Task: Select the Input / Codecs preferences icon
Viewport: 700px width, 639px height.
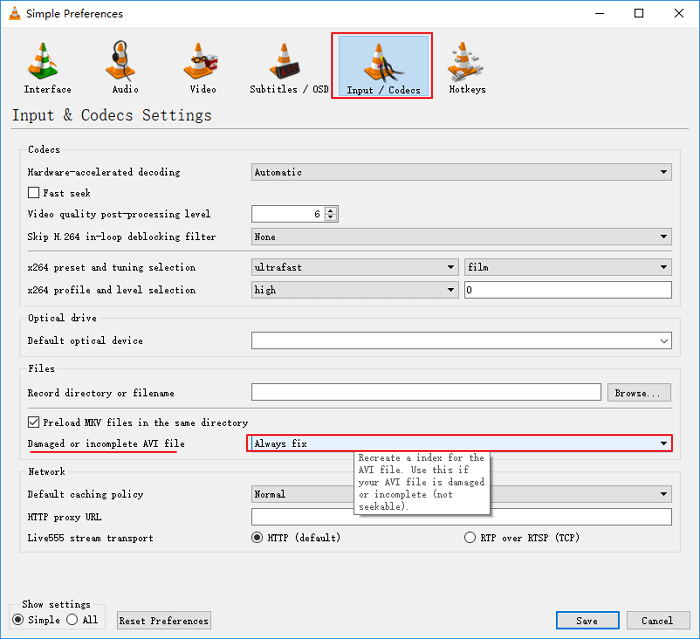Action: (x=383, y=66)
